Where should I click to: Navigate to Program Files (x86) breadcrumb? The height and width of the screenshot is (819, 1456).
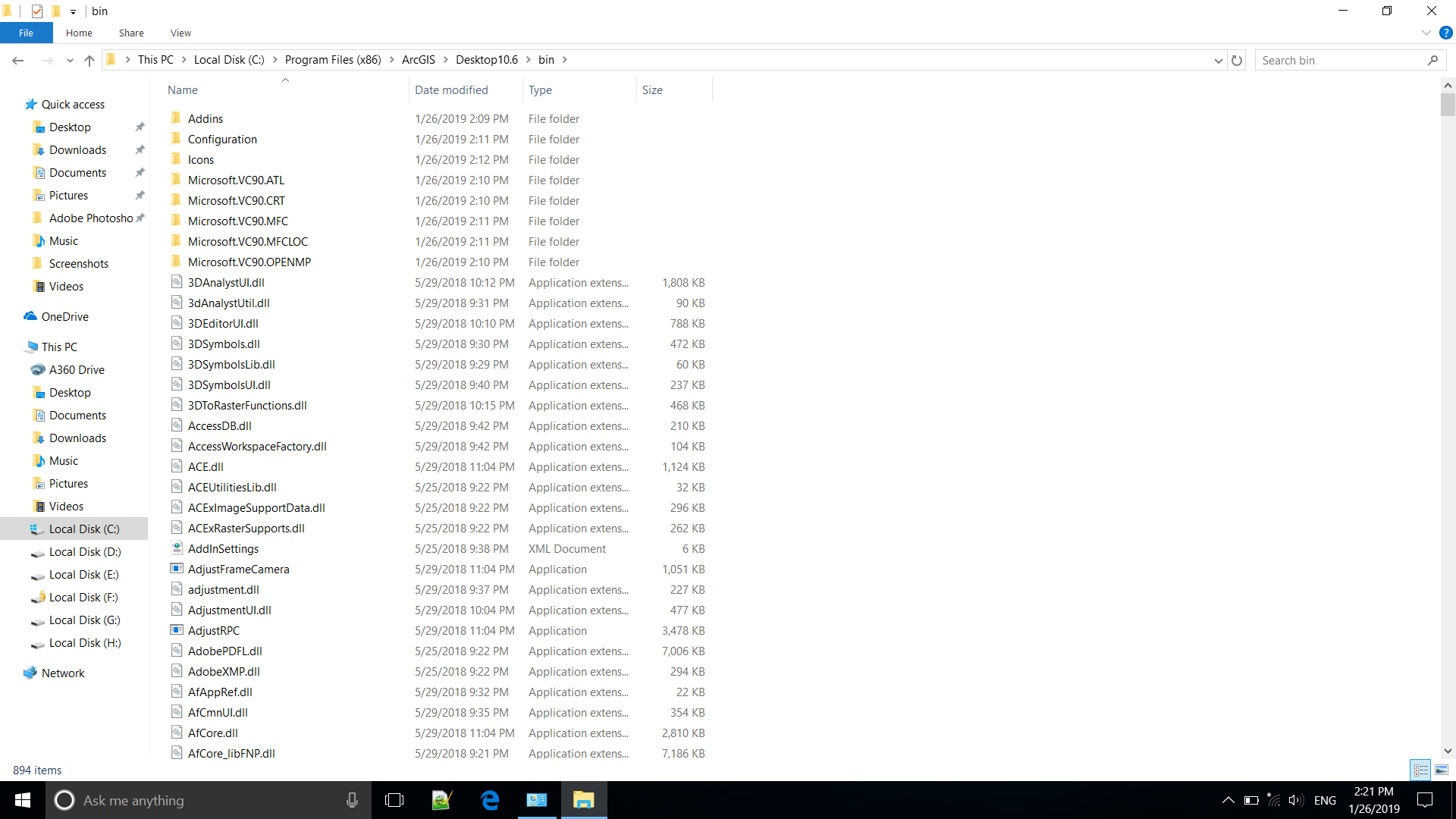(333, 60)
